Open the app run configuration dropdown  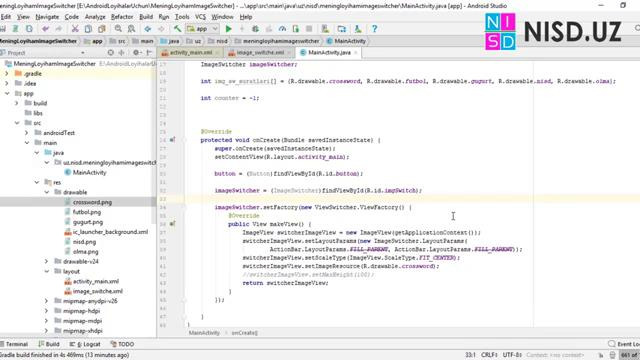point(202,29)
